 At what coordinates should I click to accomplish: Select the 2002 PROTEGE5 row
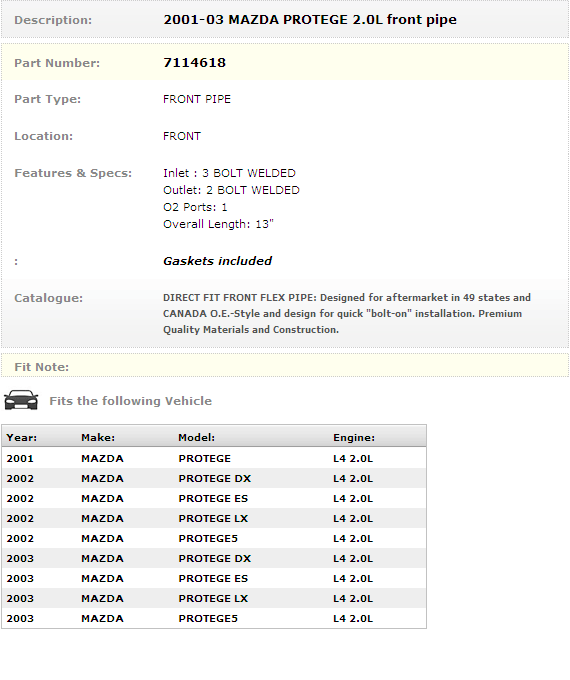pos(214,538)
